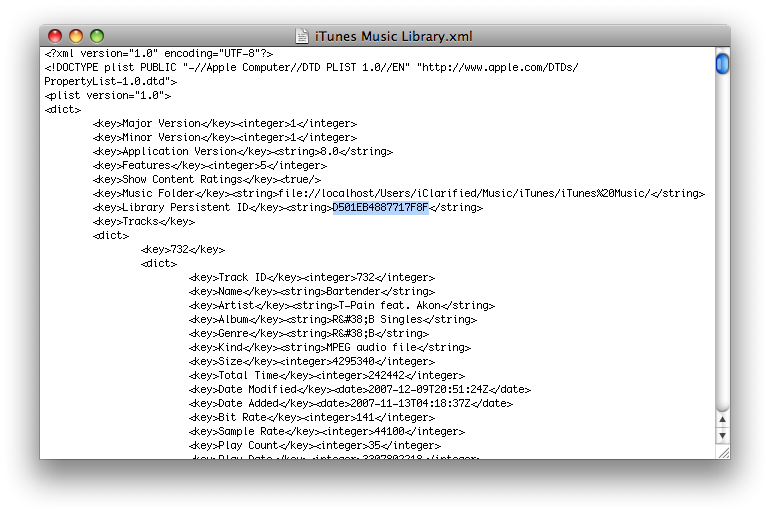Click the Size 4295340 line

coord(312,361)
